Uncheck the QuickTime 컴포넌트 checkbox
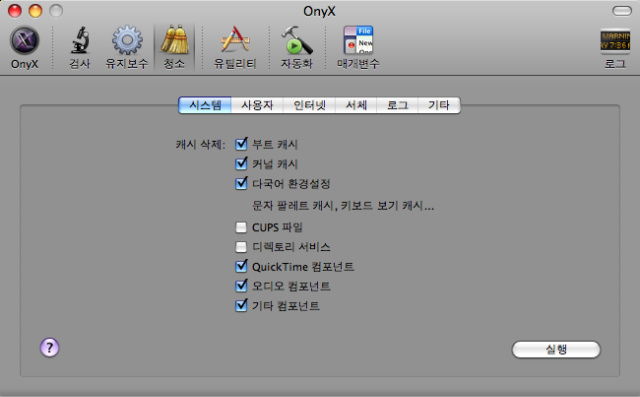Screen dimensions: 640x397 pos(241,266)
